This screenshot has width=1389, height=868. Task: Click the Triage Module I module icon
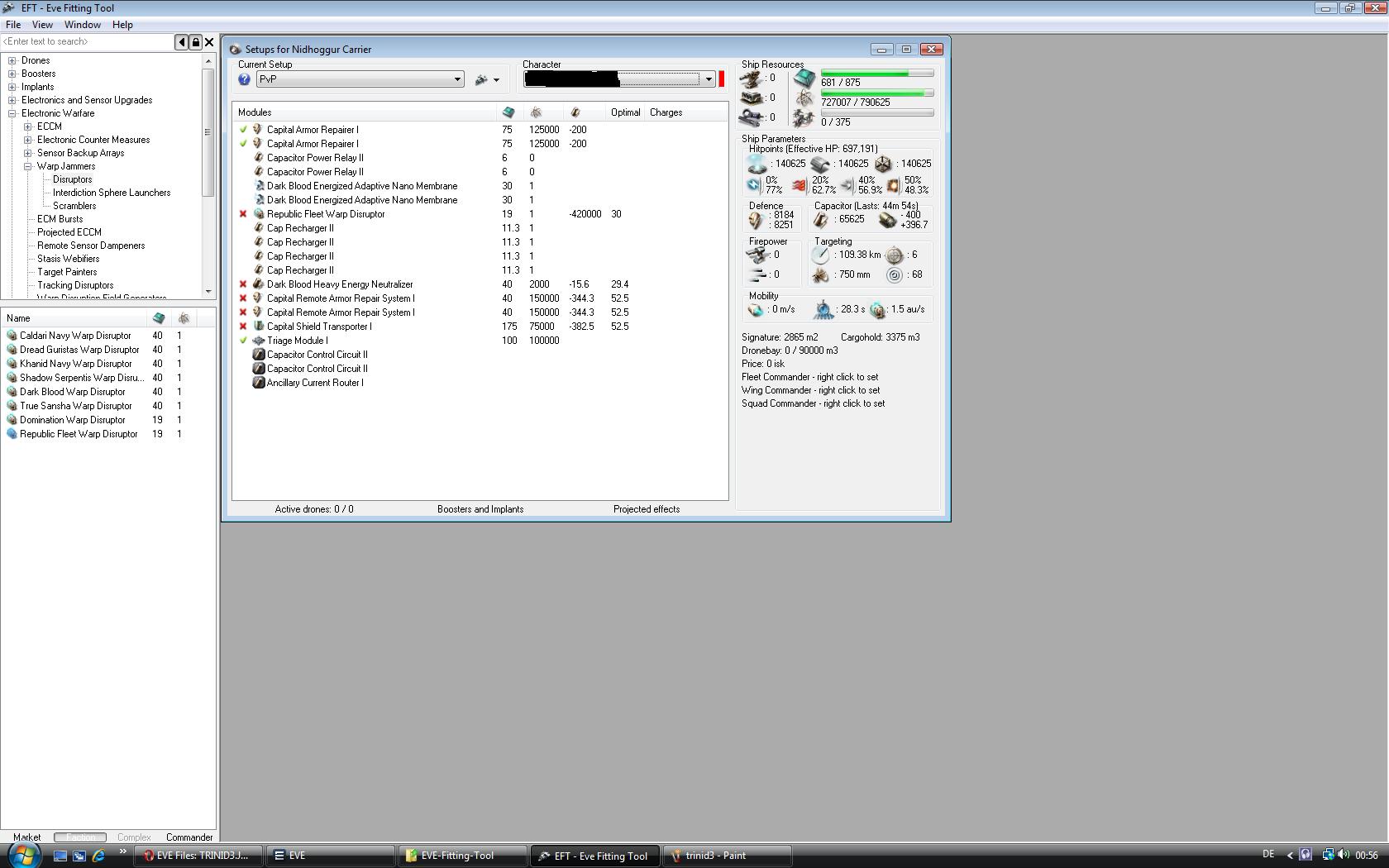point(259,341)
